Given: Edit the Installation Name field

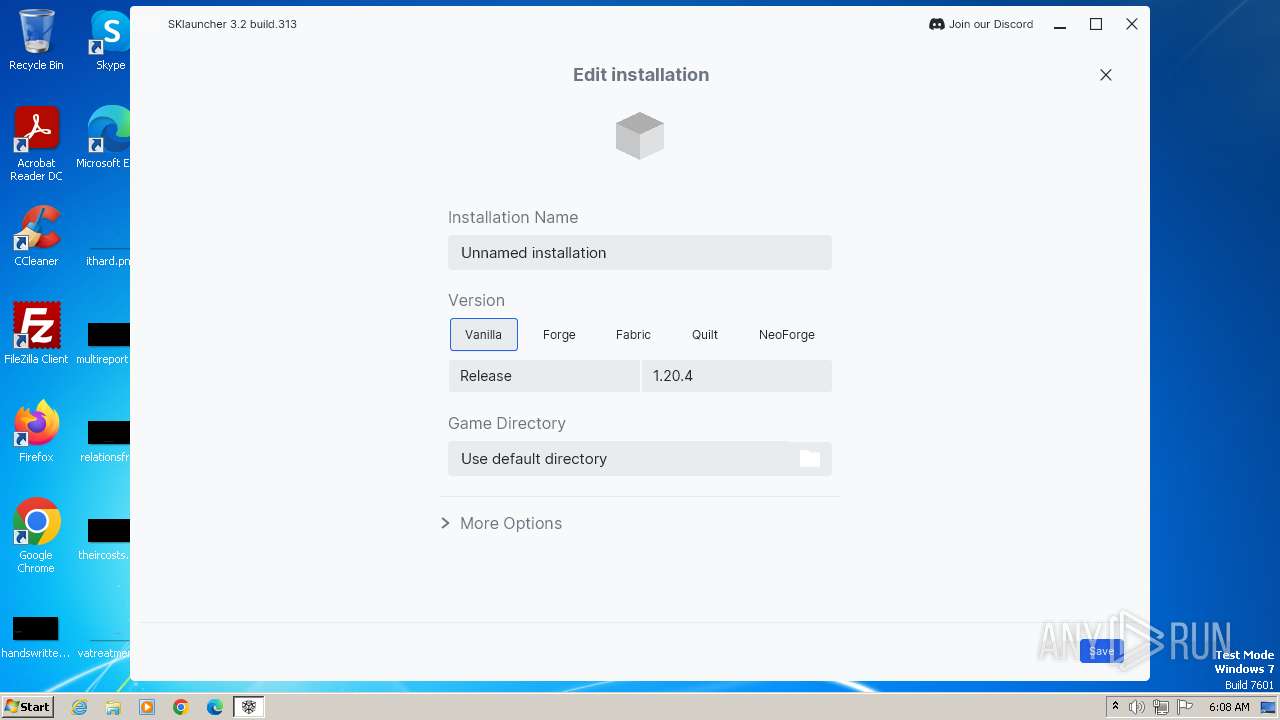Looking at the screenshot, I should [640, 253].
